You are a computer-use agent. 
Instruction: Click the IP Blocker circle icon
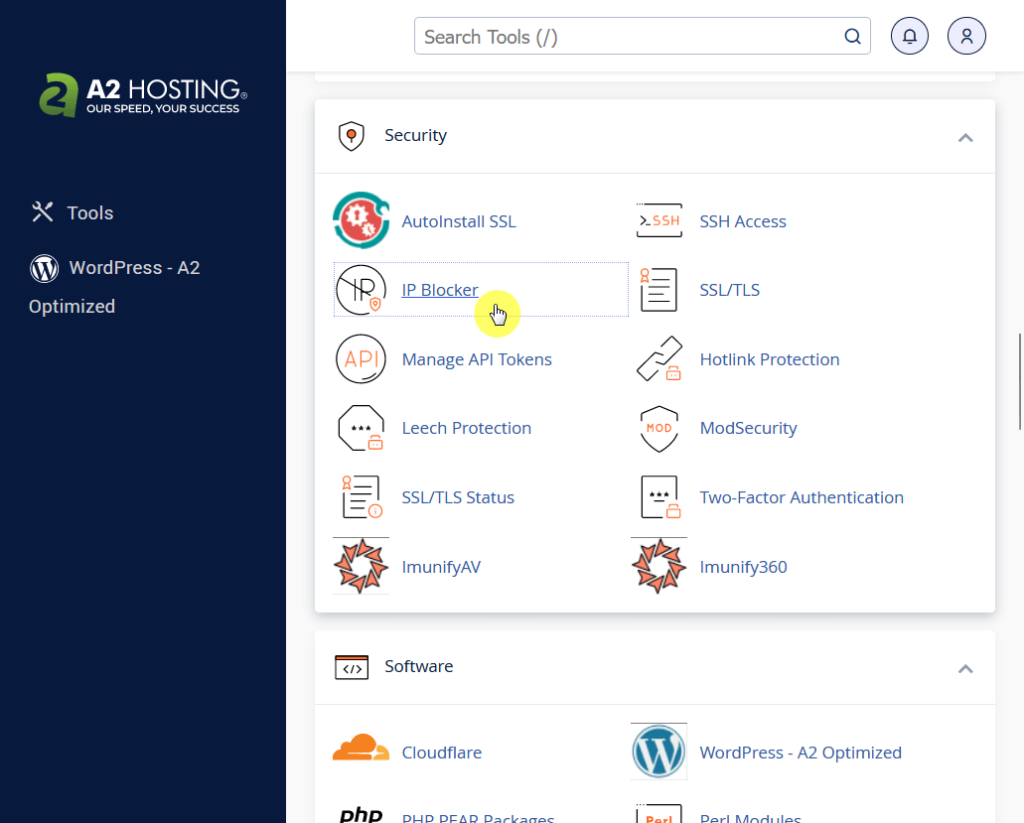point(360,290)
